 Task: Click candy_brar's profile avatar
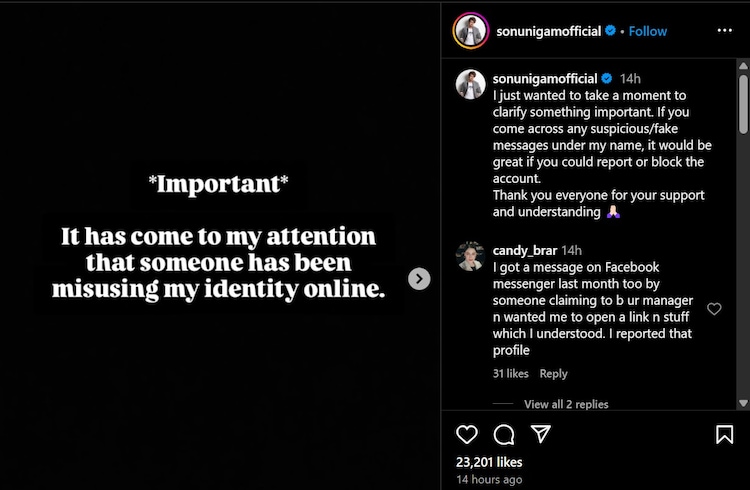(x=470, y=256)
